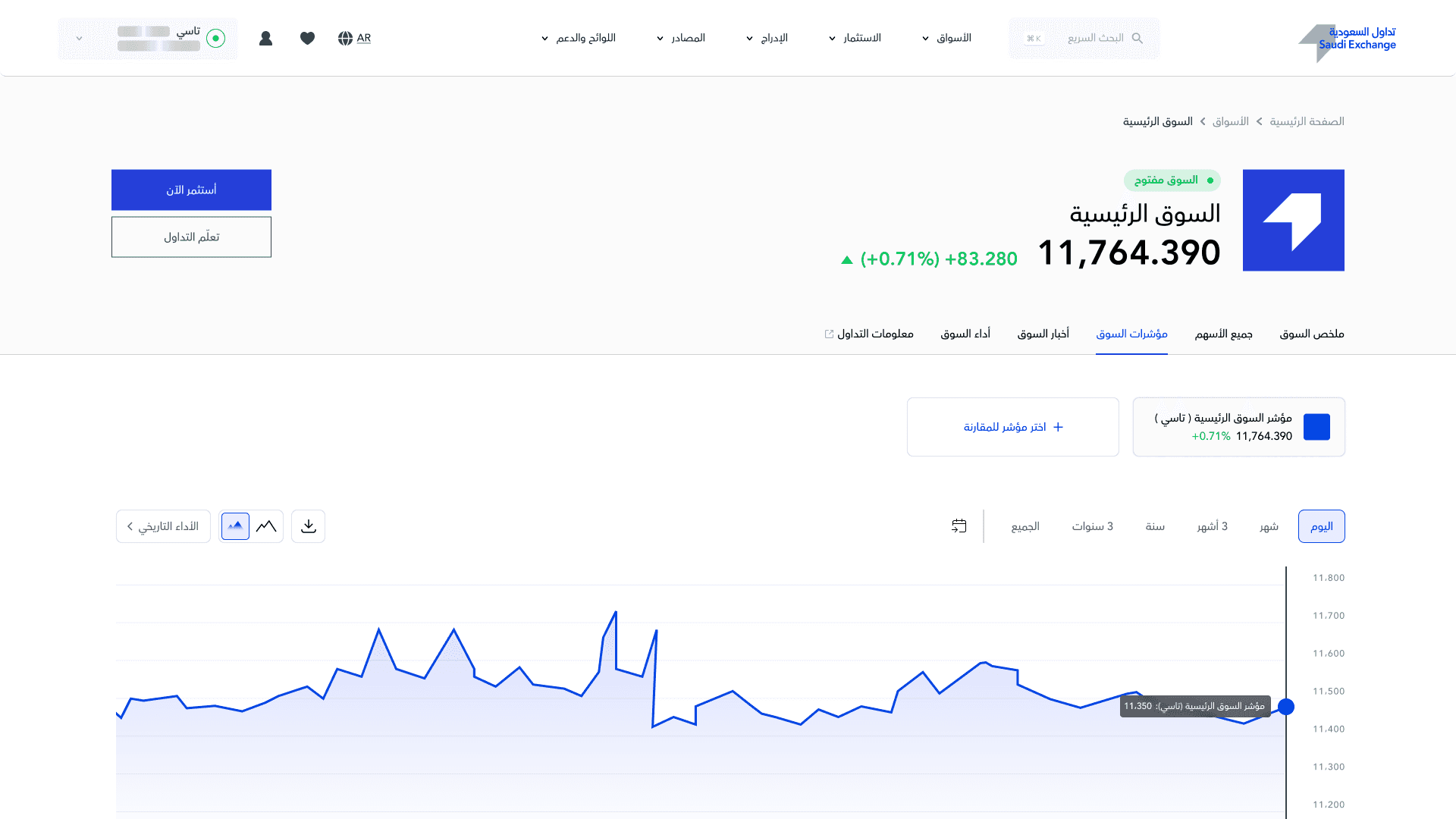The height and width of the screenshot is (819, 1456).
Task: Expand the الأسواق navigation menu
Action: point(946,38)
